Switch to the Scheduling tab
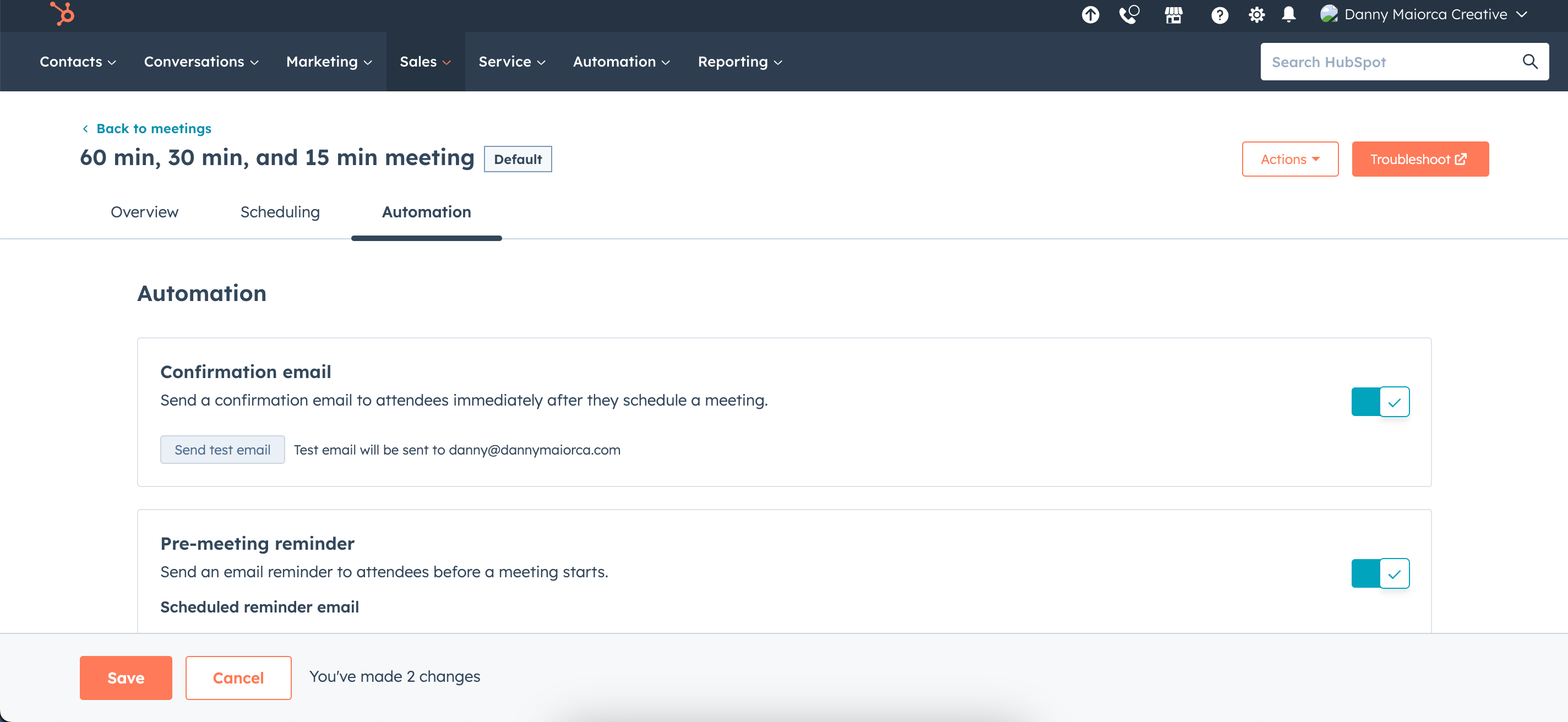Image resolution: width=1568 pixels, height=722 pixels. [280, 212]
